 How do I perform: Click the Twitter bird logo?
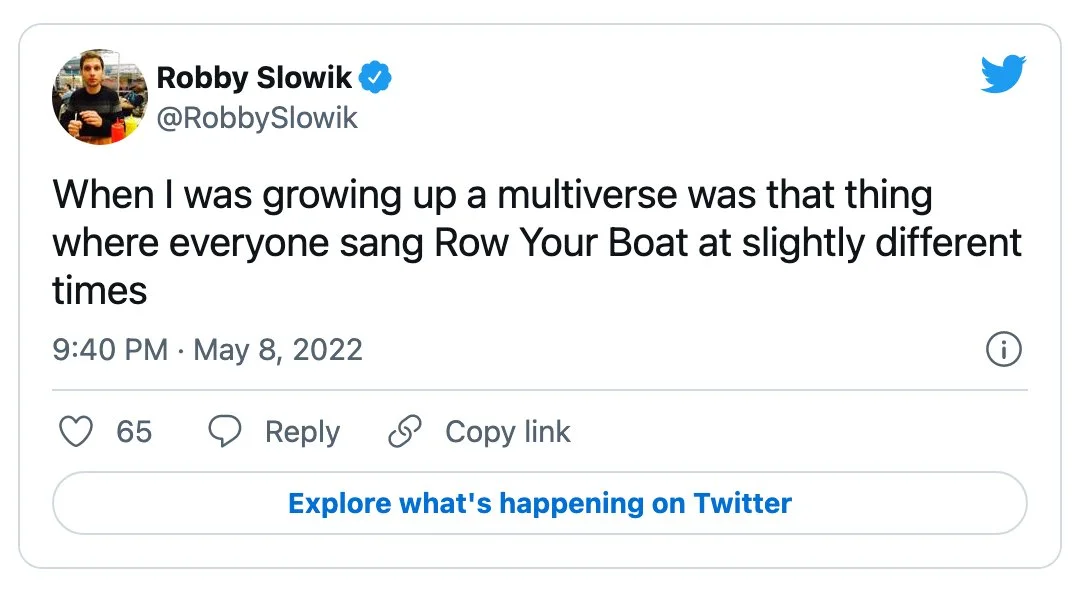tap(1003, 75)
